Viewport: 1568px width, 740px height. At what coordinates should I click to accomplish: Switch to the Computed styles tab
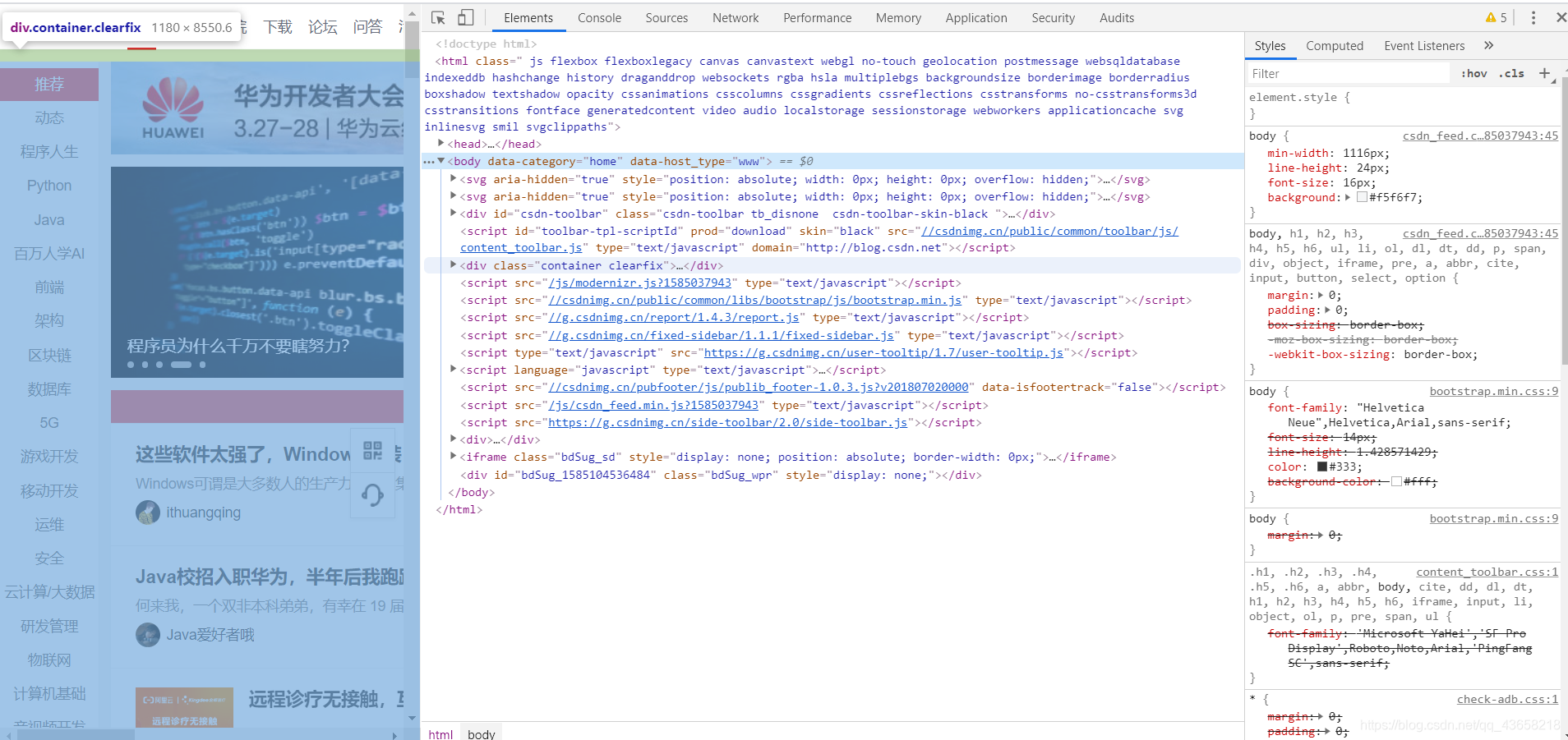coord(1334,46)
